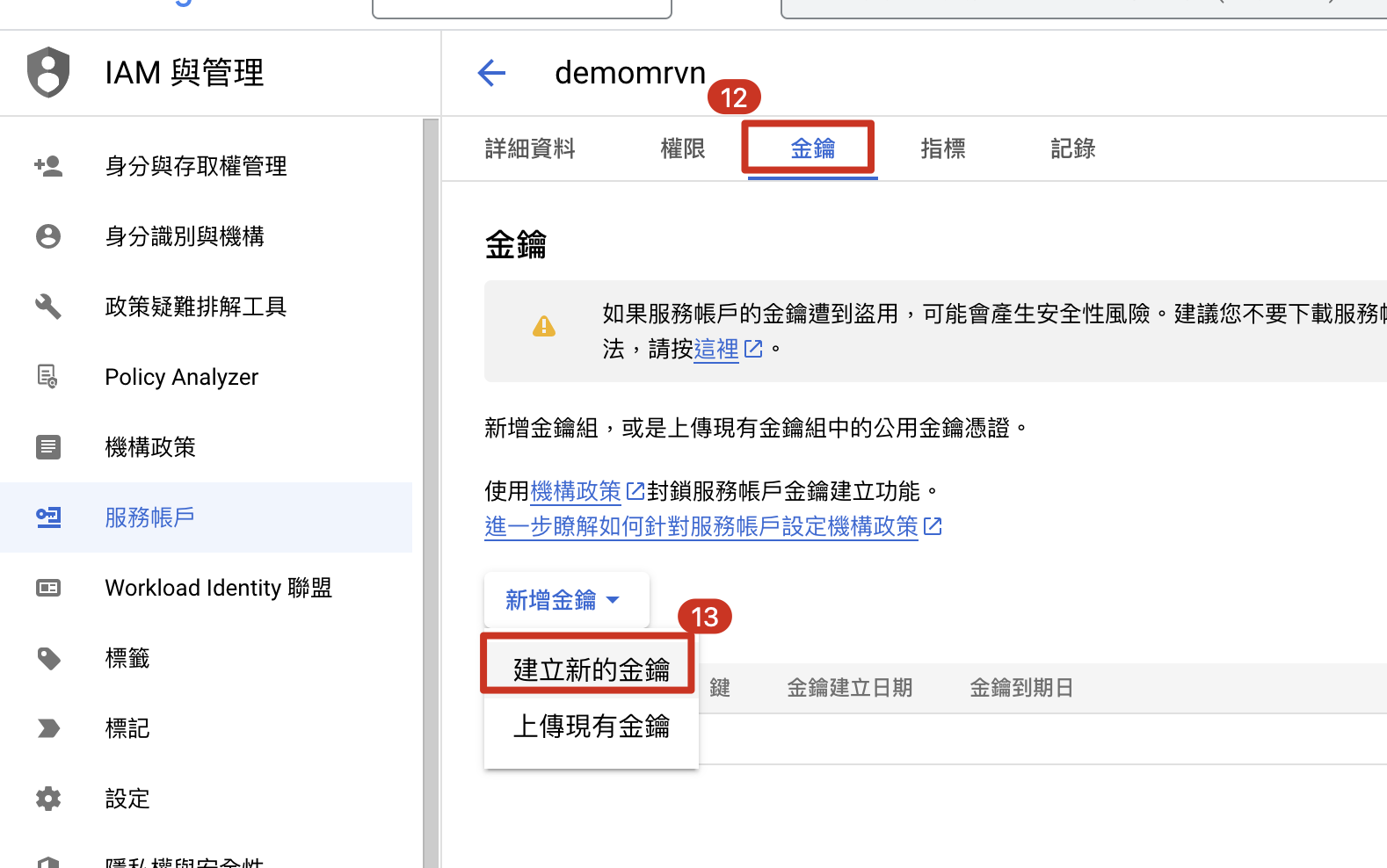Viewport: 1387px width, 868px height.
Task: Click the IAM shield logo icon
Action: 48,72
